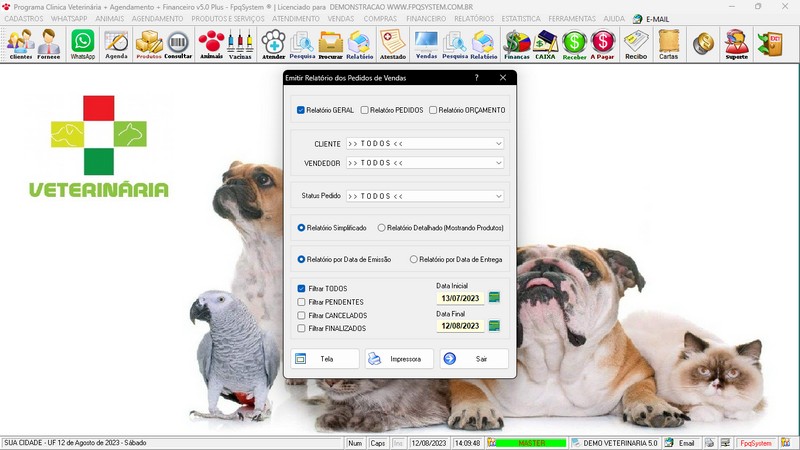Click the Procurar folder icon
This screenshot has height=450, width=800.
tap(331, 44)
